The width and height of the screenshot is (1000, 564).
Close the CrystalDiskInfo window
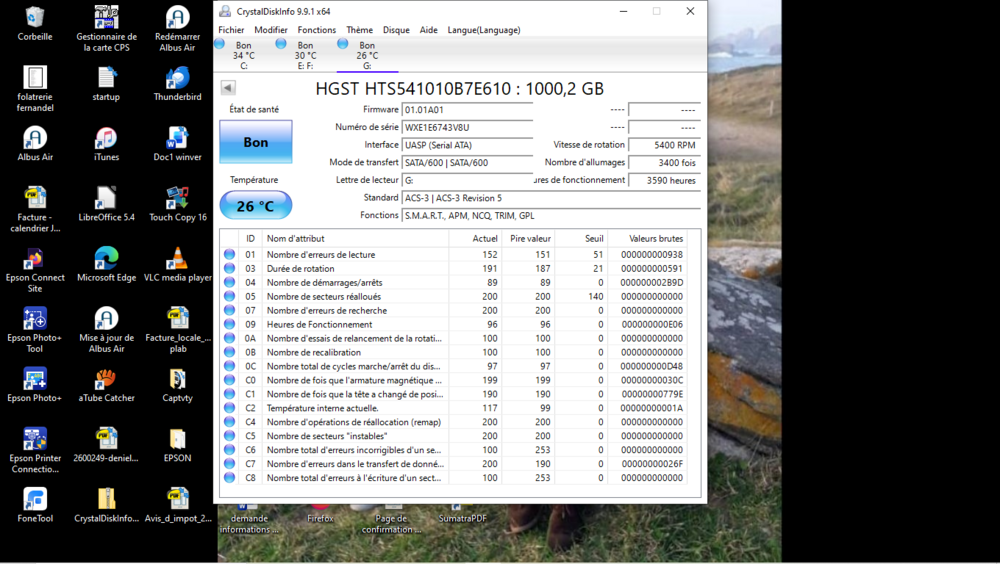[x=690, y=11]
